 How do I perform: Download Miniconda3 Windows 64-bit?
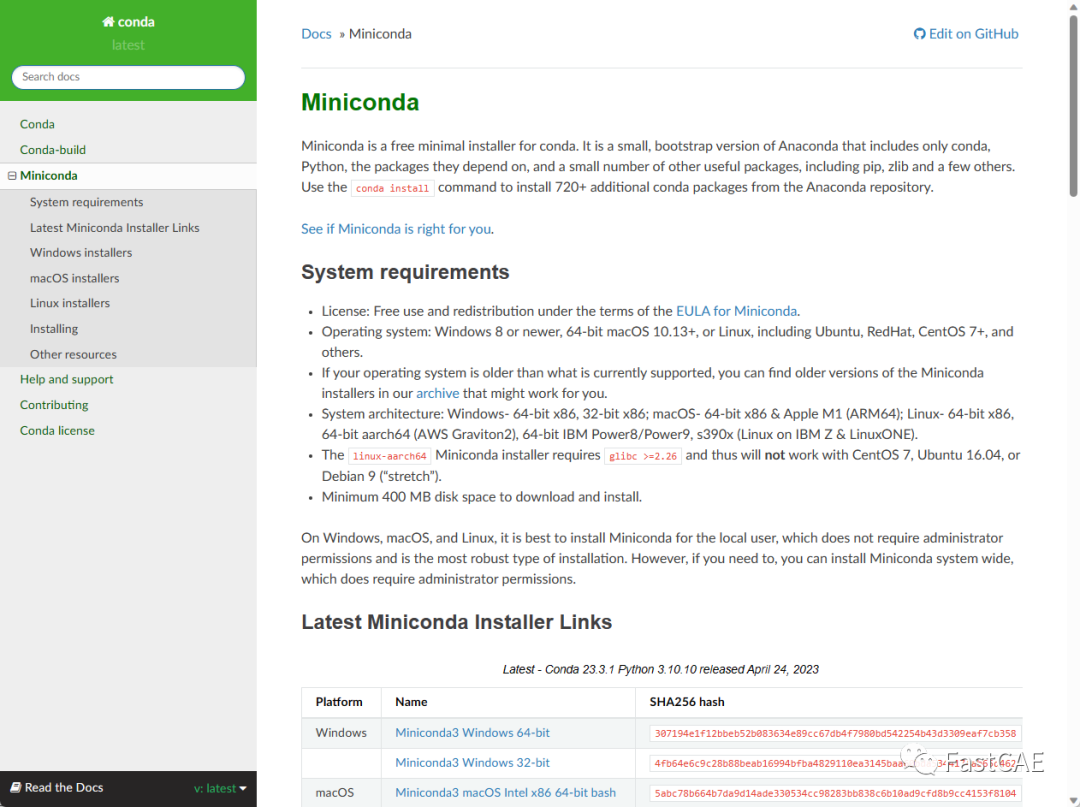(x=472, y=733)
